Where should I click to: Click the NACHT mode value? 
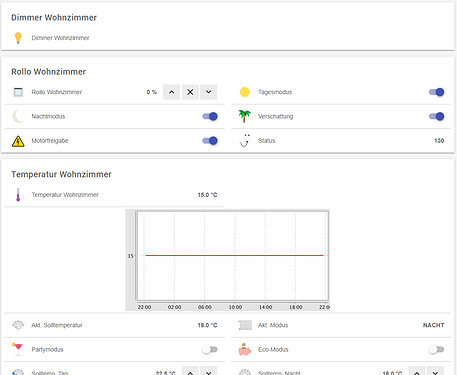point(433,325)
